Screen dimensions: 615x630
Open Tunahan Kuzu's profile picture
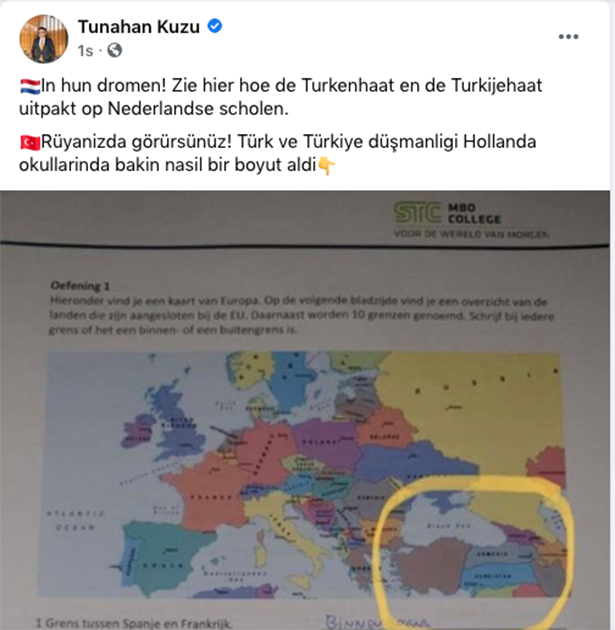(44, 39)
